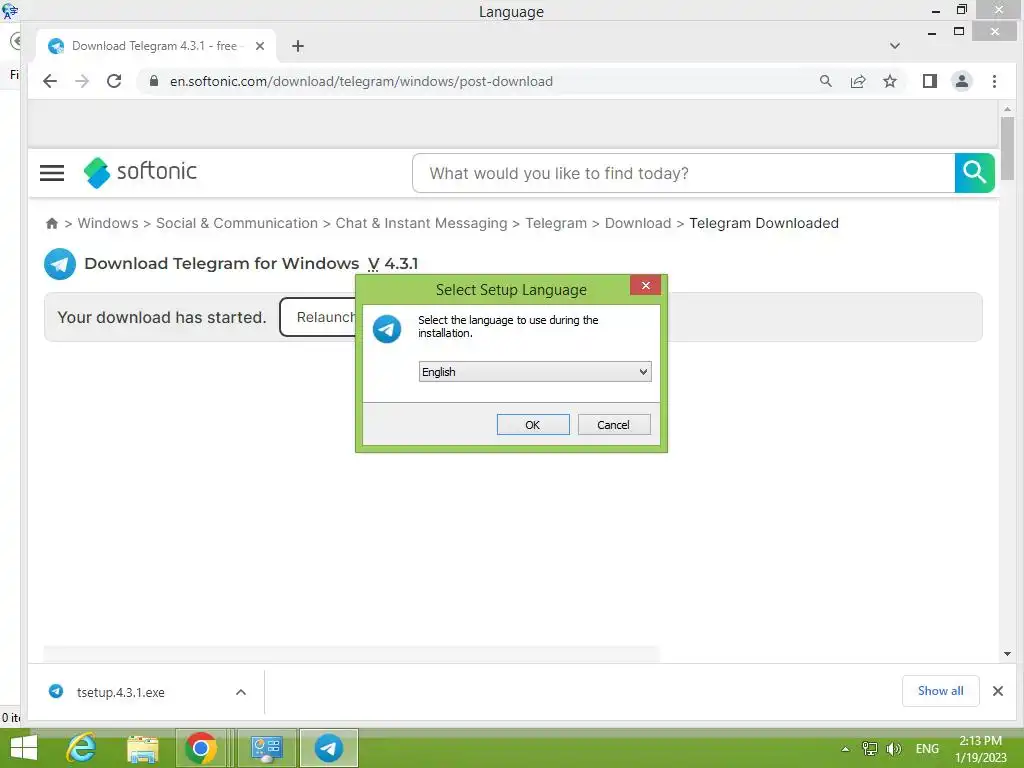Viewport: 1024px width, 768px height.
Task: Go back in Chrome browser
Action: [50, 81]
